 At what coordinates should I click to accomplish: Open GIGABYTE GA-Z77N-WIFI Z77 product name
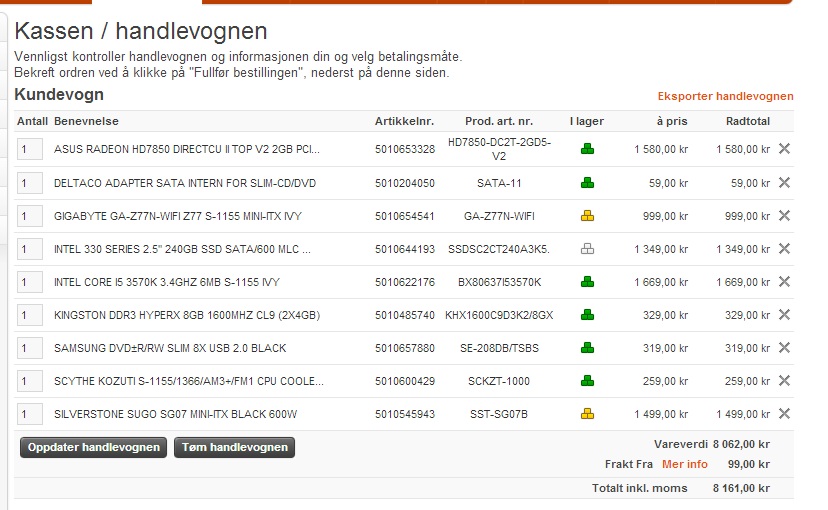177,216
